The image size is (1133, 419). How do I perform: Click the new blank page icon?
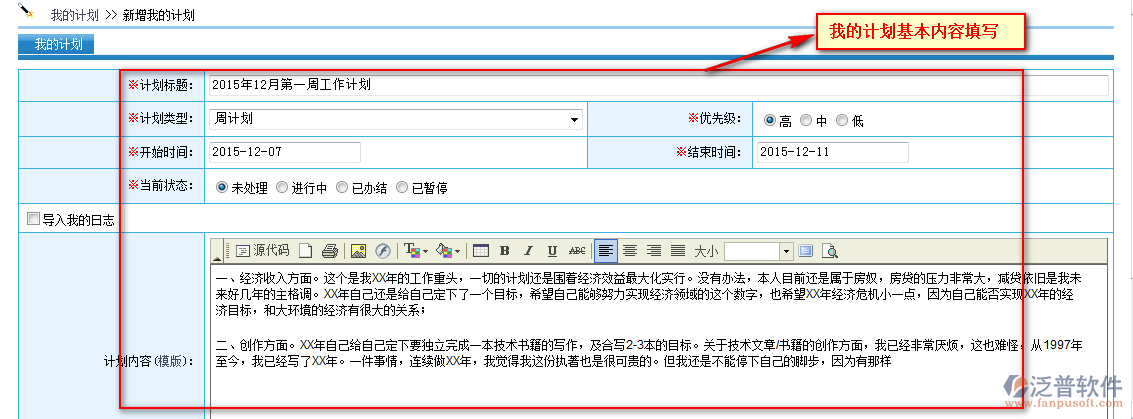point(306,251)
